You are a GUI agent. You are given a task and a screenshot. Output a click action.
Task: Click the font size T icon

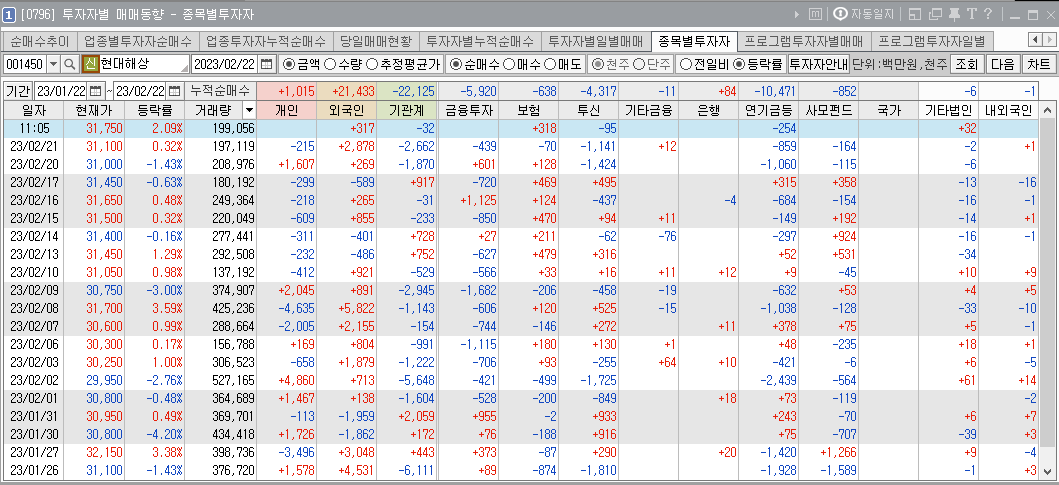pyautogui.click(x=971, y=15)
